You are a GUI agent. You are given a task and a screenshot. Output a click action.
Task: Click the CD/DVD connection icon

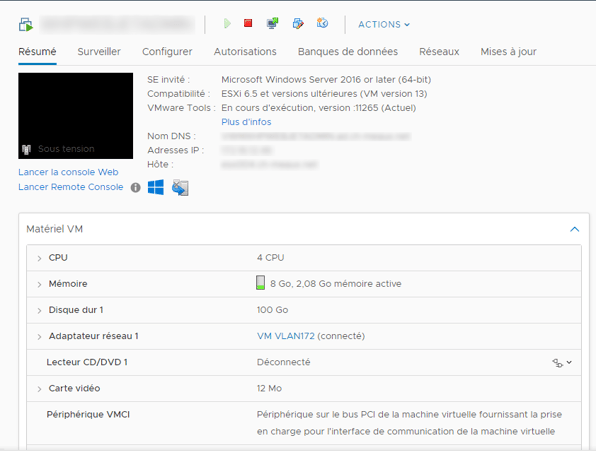tap(558, 363)
